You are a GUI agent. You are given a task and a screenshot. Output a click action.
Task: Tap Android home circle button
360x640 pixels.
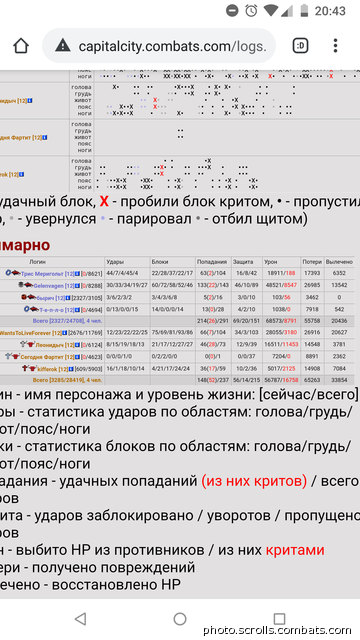[180, 619]
